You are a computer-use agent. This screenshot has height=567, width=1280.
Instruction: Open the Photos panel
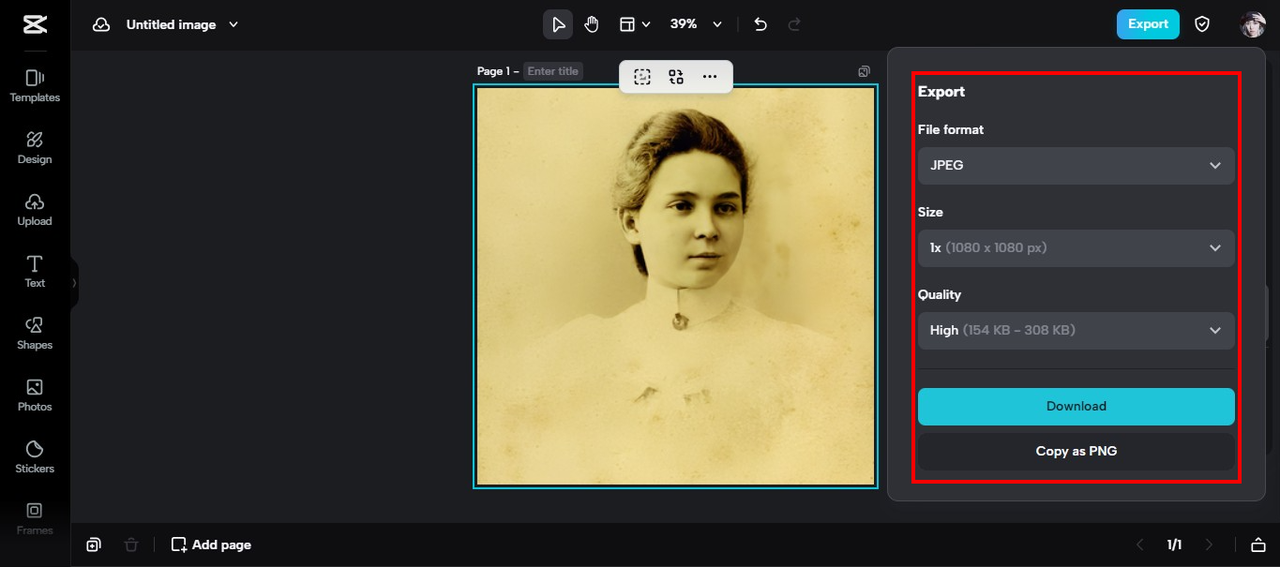[35, 396]
